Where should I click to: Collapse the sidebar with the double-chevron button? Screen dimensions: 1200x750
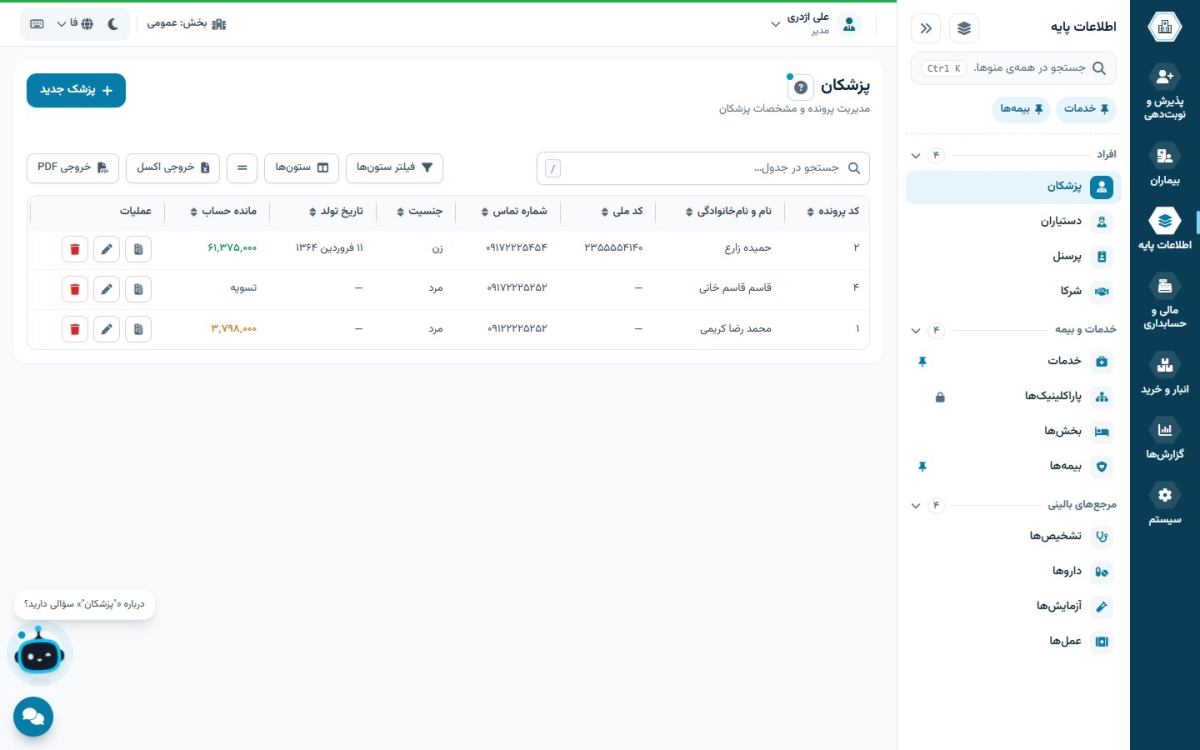926,28
